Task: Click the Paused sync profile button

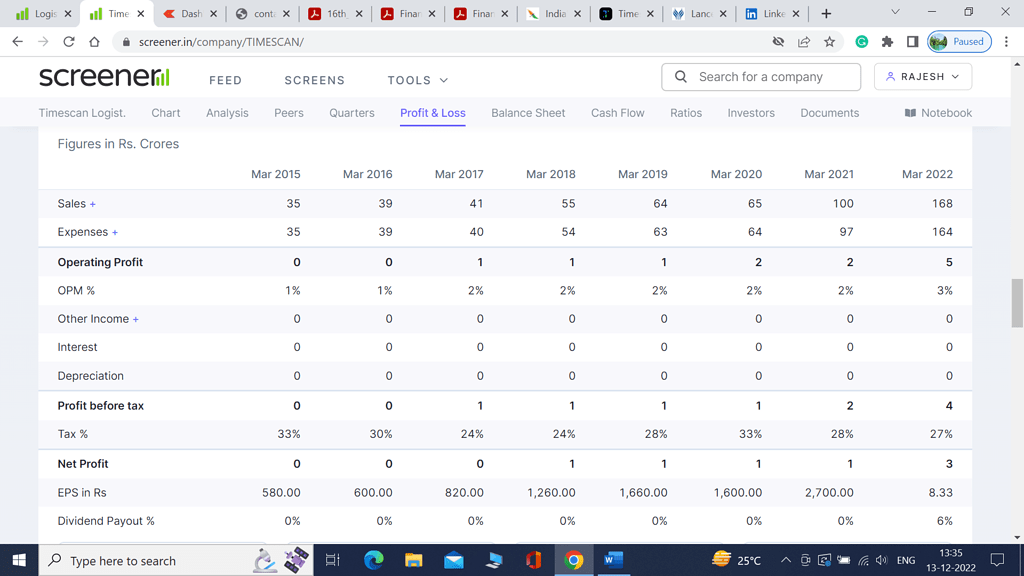Action: tap(959, 42)
